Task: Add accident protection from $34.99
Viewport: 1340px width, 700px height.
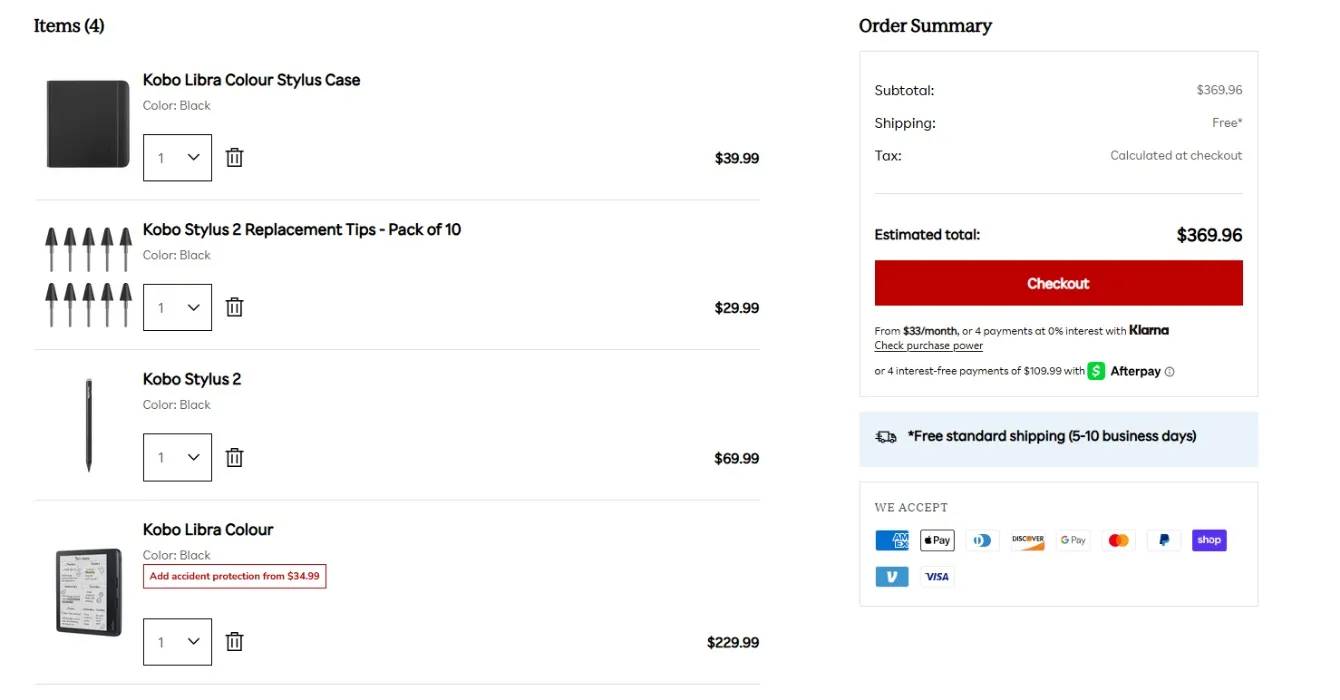Action: (234, 576)
